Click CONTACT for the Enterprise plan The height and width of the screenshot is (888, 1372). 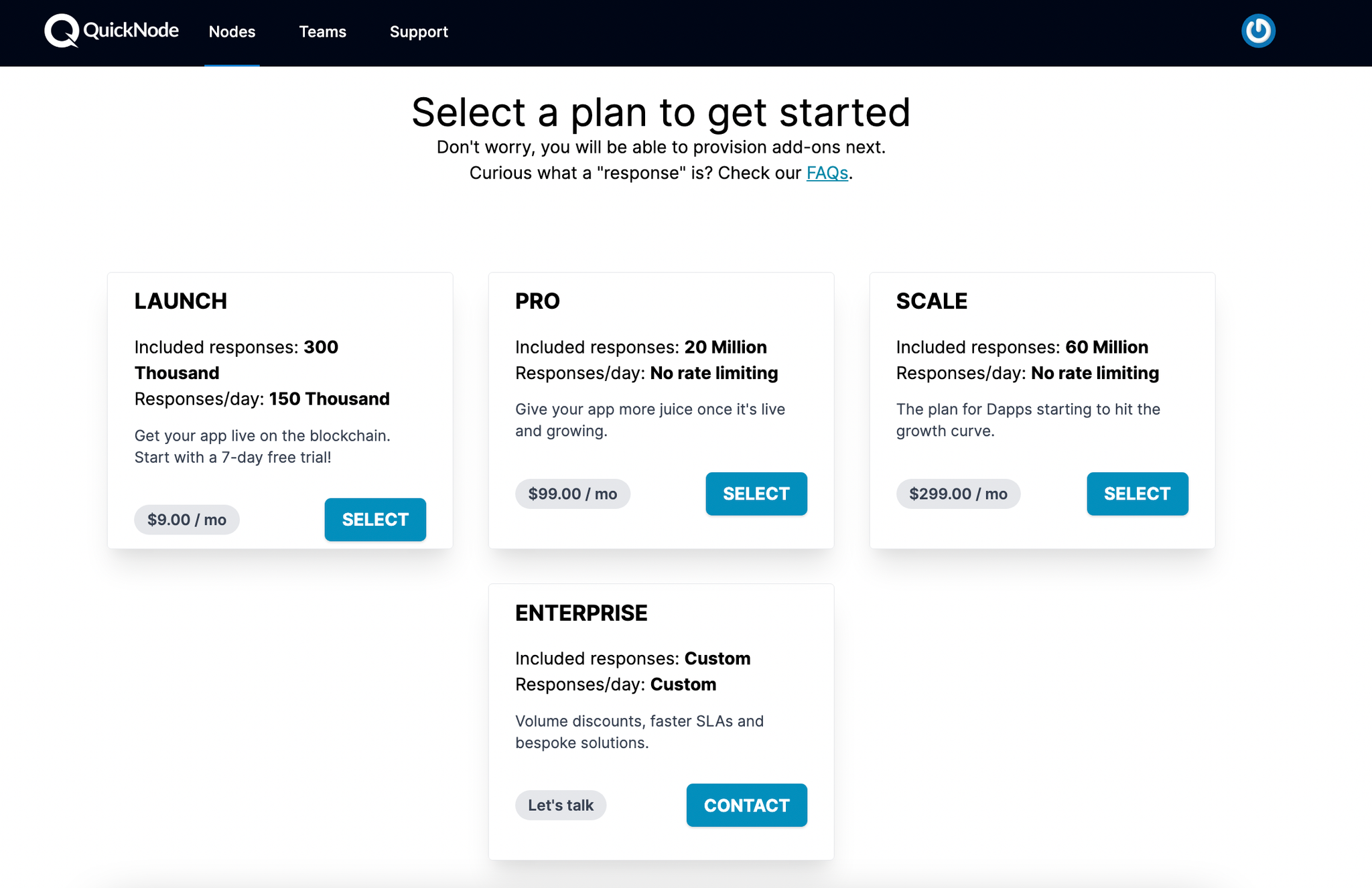click(747, 805)
